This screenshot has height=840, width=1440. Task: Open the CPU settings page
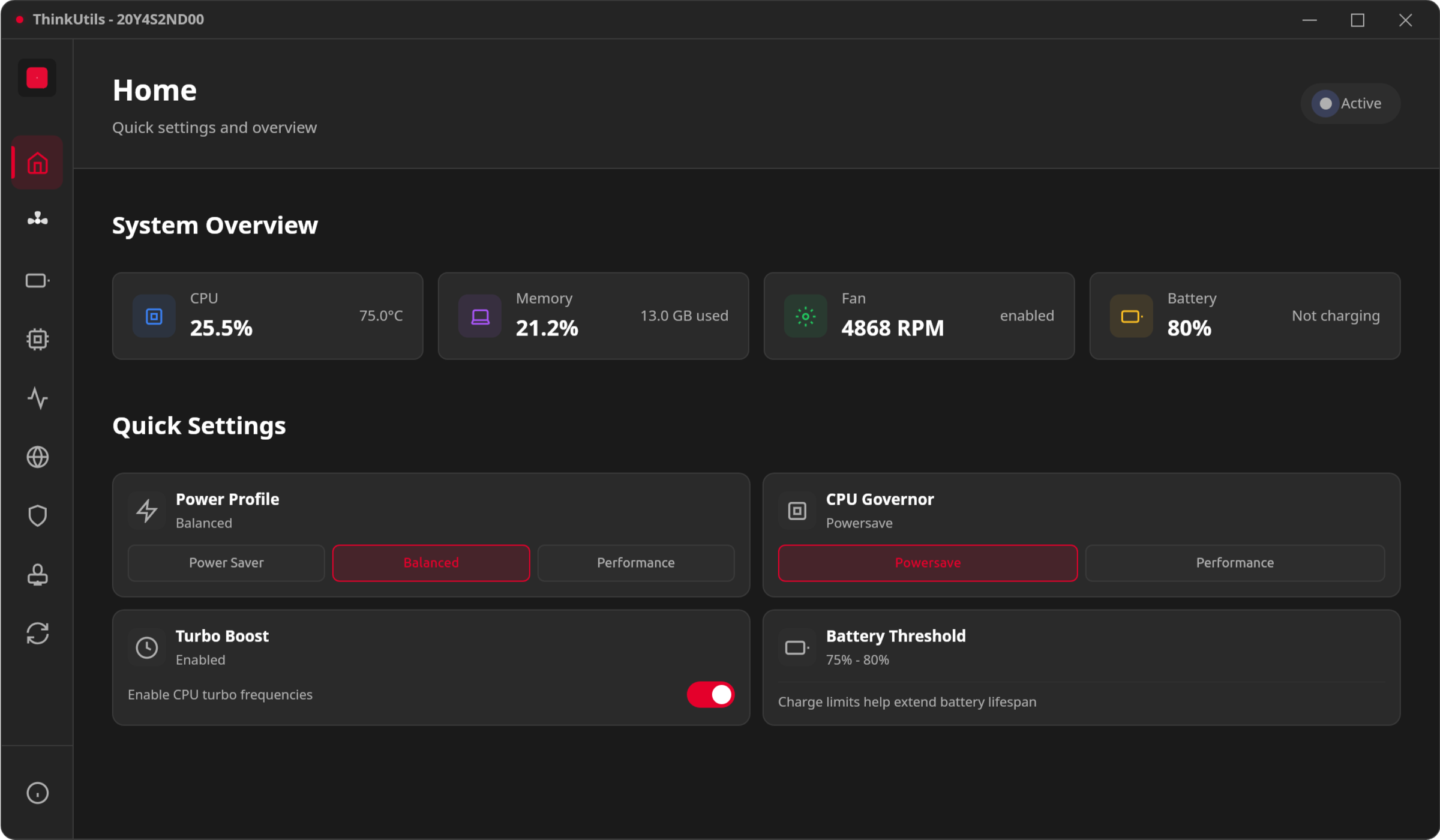tap(37, 338)
